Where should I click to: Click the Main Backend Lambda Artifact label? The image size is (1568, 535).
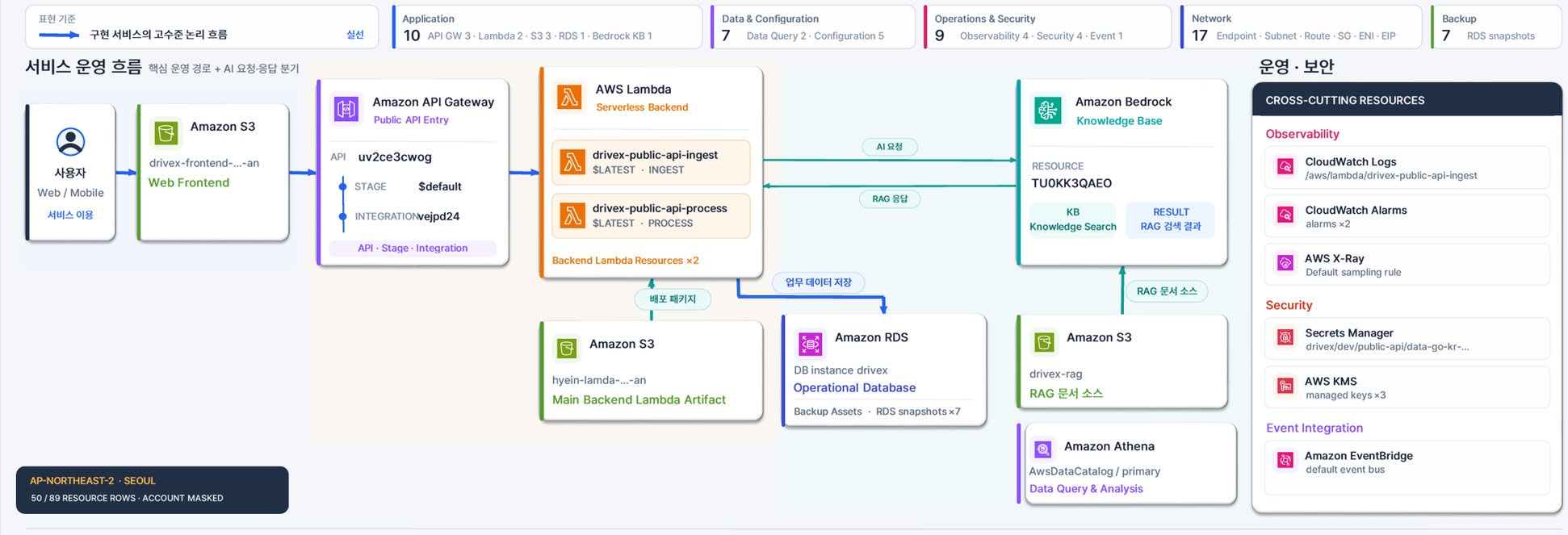[639, 399]
